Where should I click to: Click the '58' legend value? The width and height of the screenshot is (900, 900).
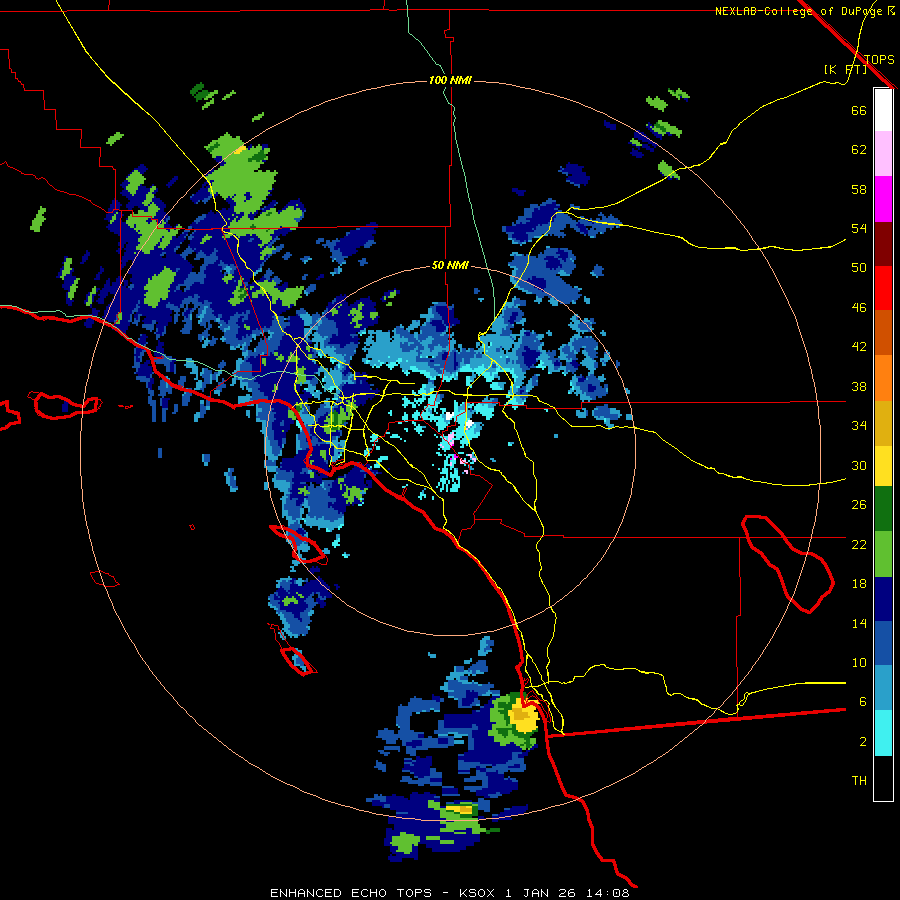click(x=859, y=189)
